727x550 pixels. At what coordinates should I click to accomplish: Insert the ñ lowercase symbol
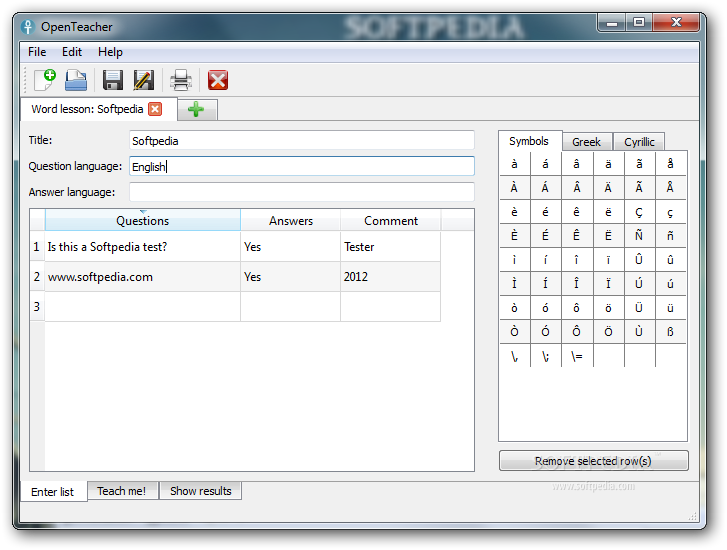click(x=670, y=236)
